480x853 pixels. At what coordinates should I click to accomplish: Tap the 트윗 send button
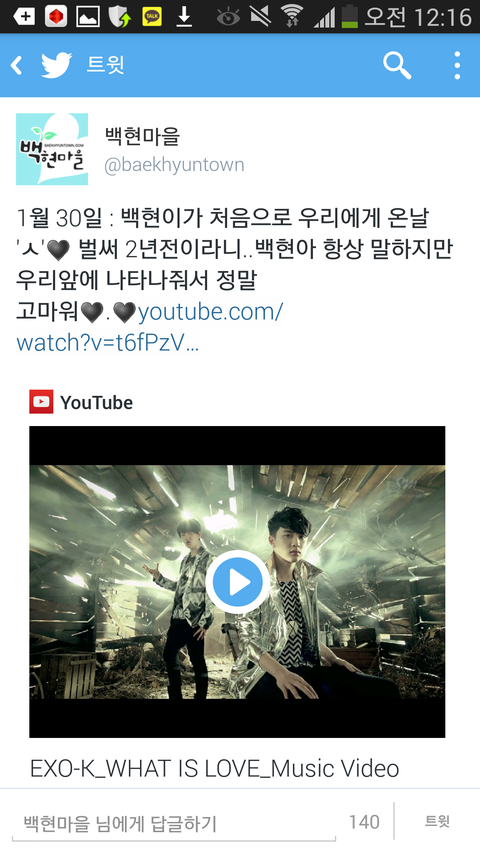coord(437,821)
